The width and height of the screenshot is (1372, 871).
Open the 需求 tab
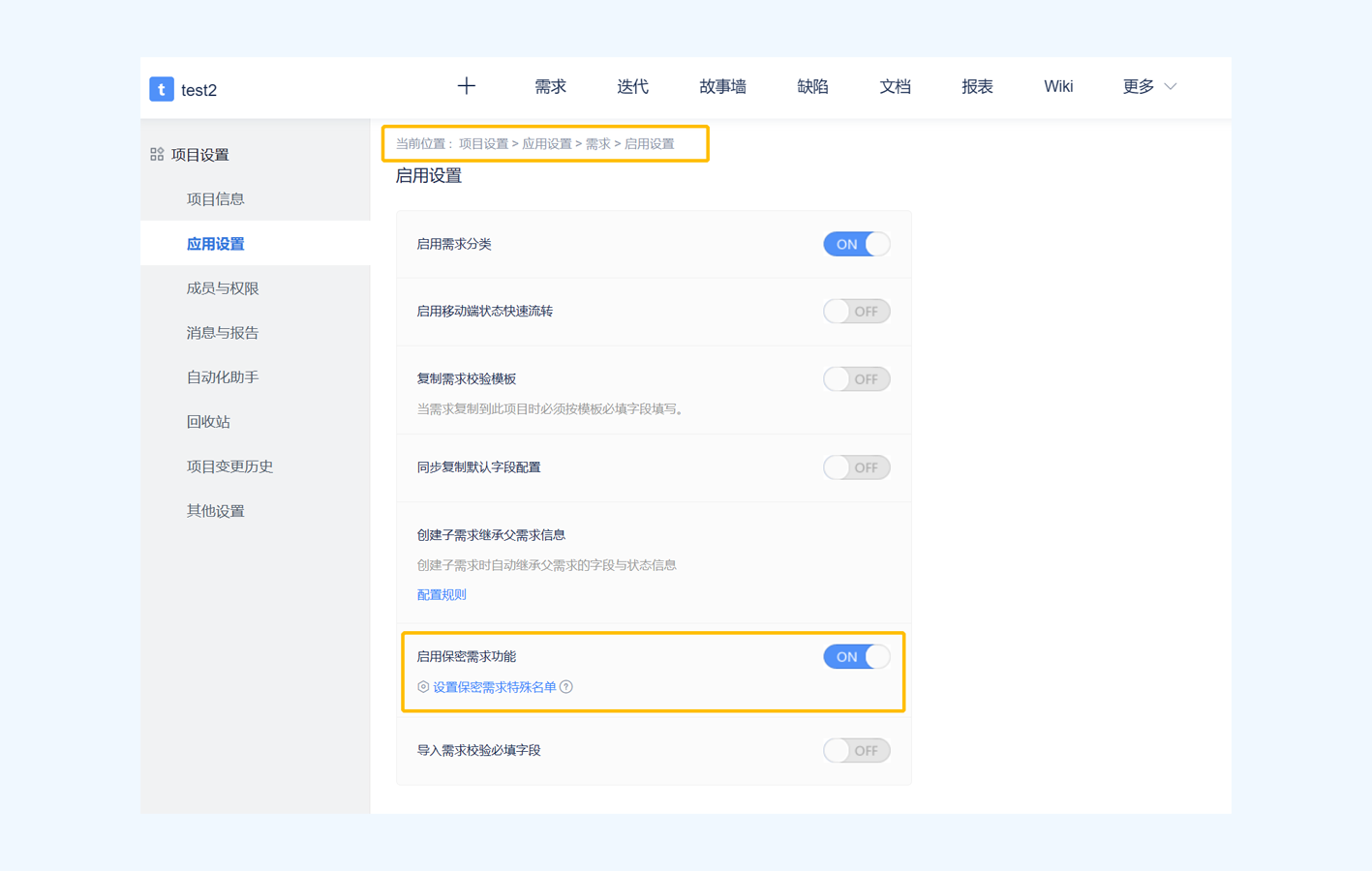[x=550, y=87]
